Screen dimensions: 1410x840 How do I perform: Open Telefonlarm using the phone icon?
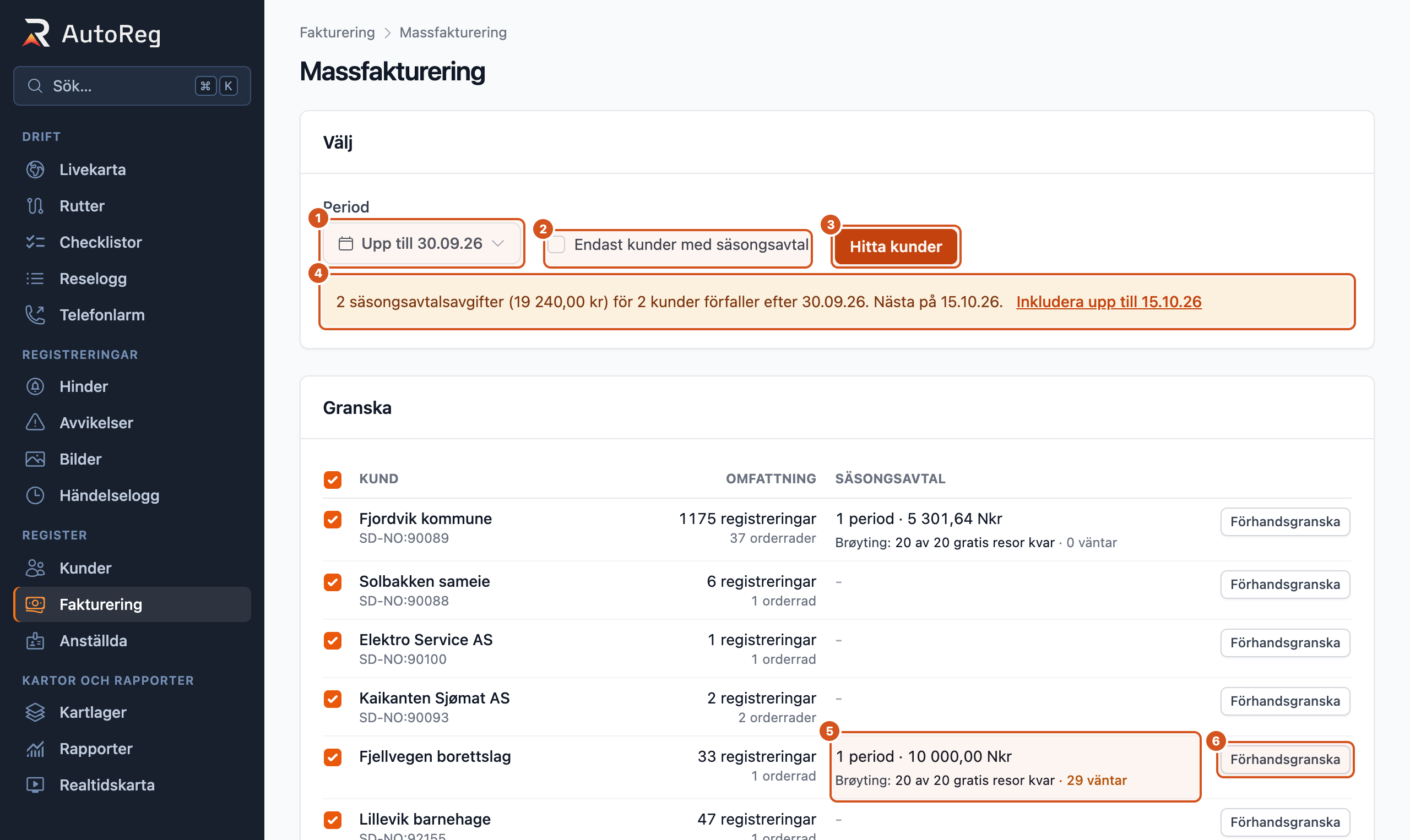[35, 315]
